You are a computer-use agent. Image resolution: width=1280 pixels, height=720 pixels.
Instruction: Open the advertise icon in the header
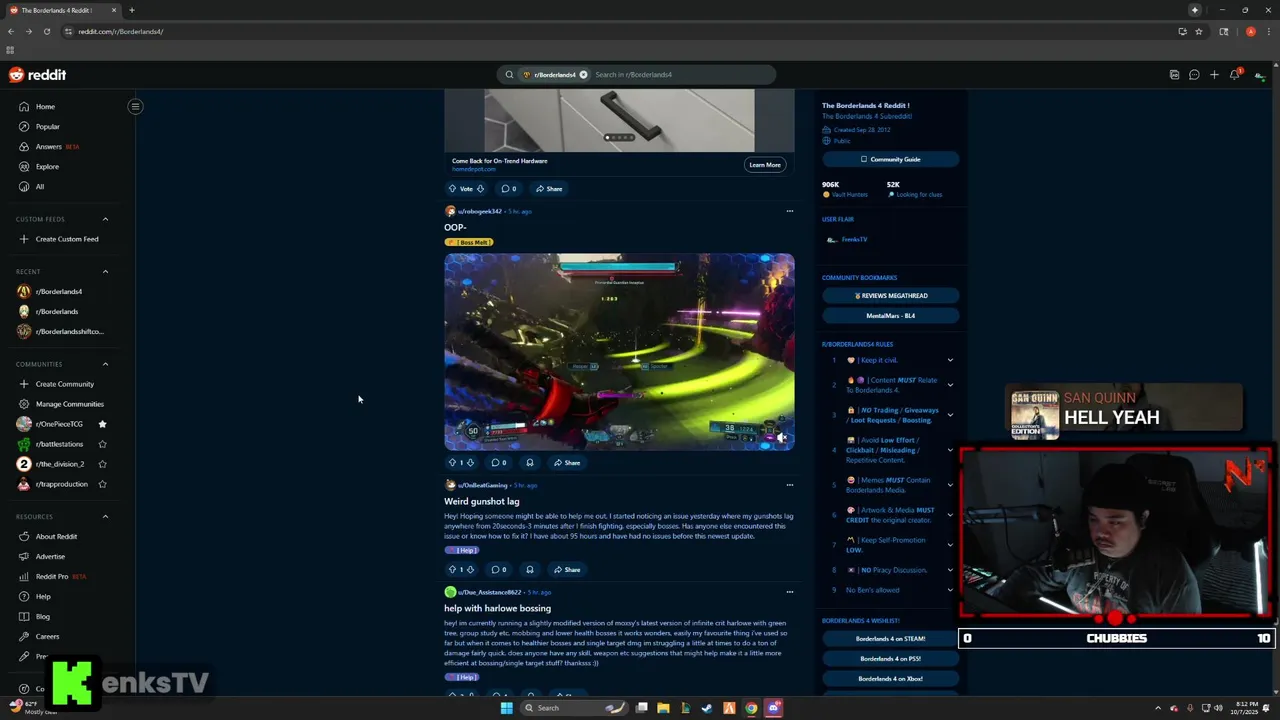[x=1174, y=75]
